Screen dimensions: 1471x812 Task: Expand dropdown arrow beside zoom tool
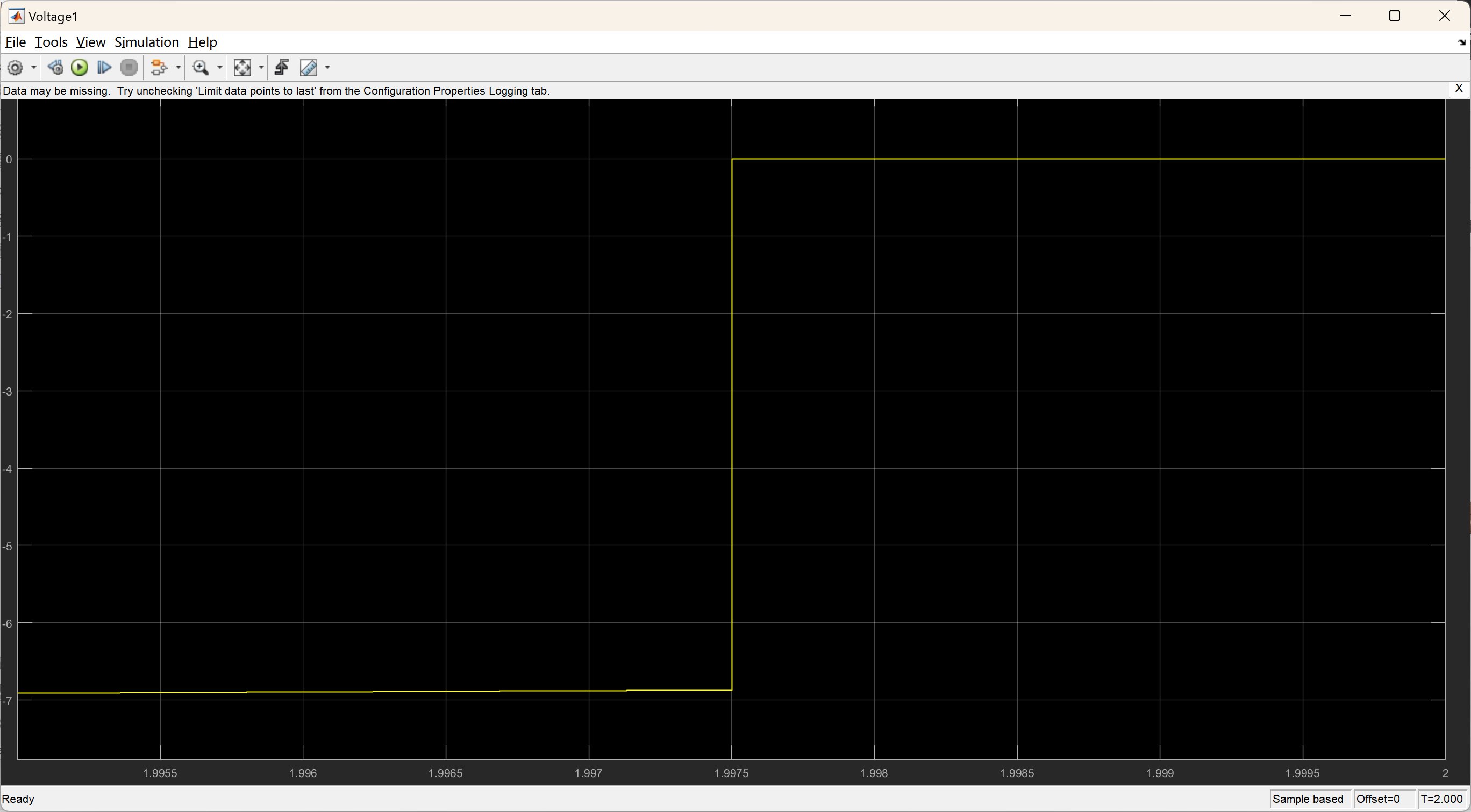click(220, 68)
